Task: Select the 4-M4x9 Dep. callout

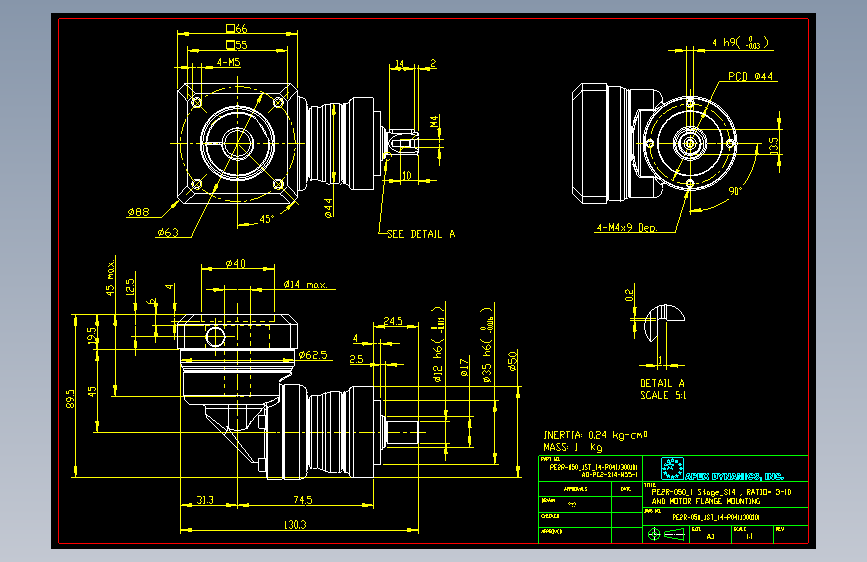Action: click(626, 227)
